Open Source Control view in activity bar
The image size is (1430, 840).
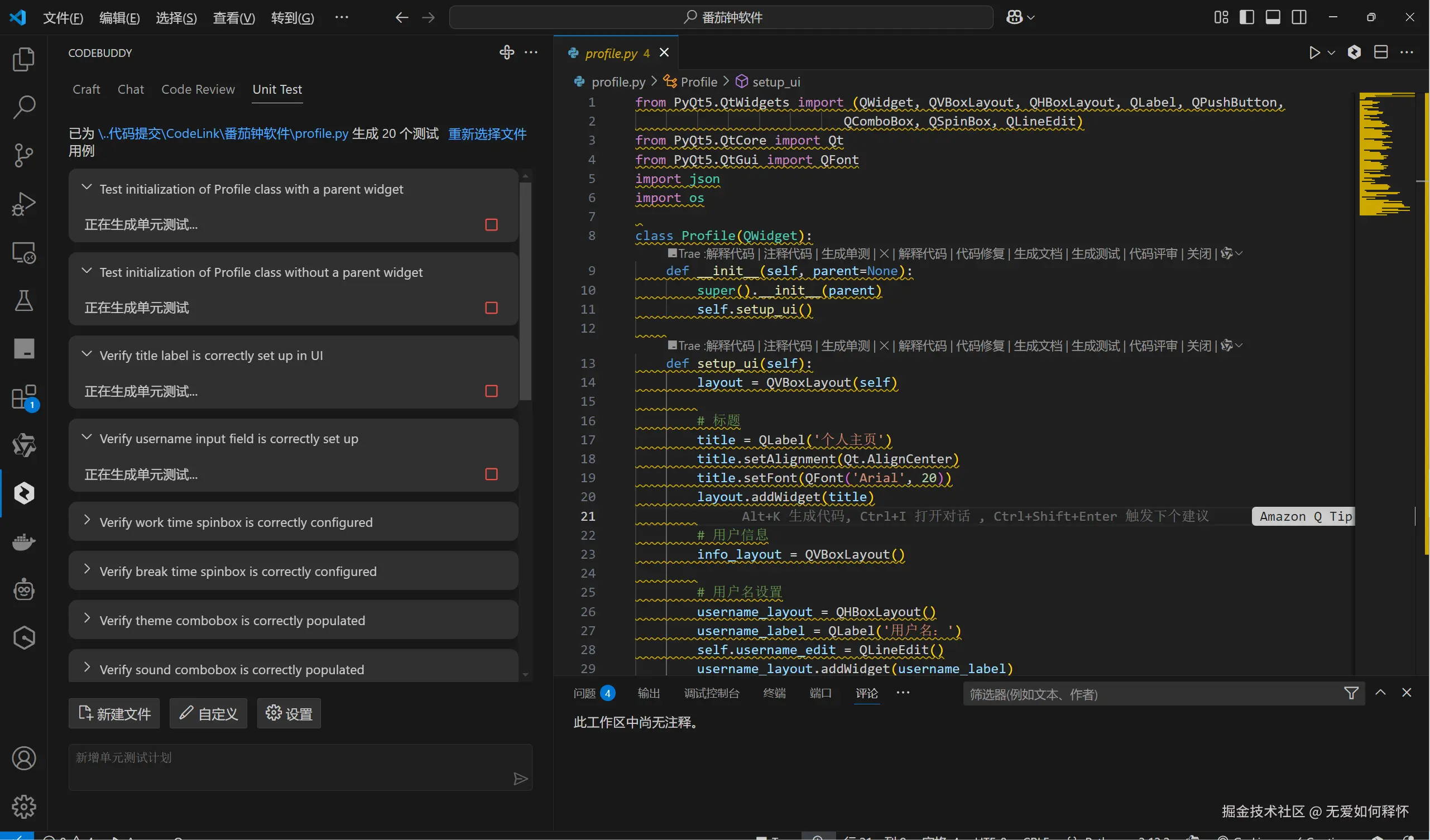click(x=23, y=155)
